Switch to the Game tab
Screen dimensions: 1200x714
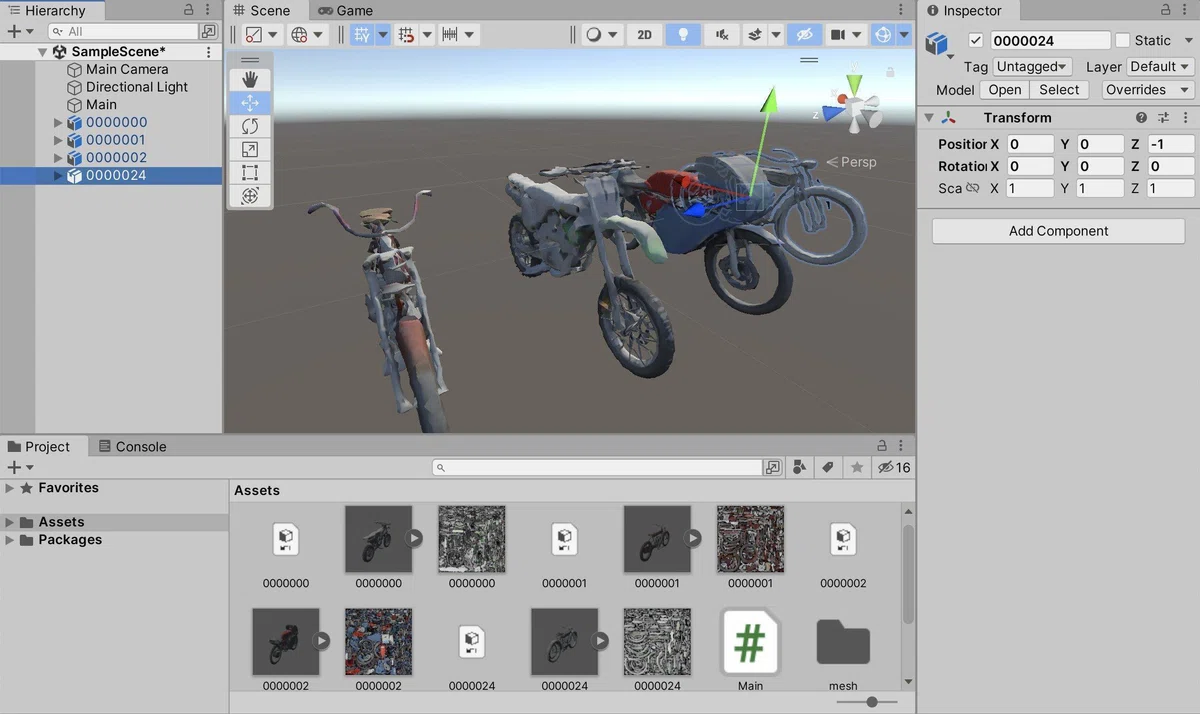click(346, 10)
